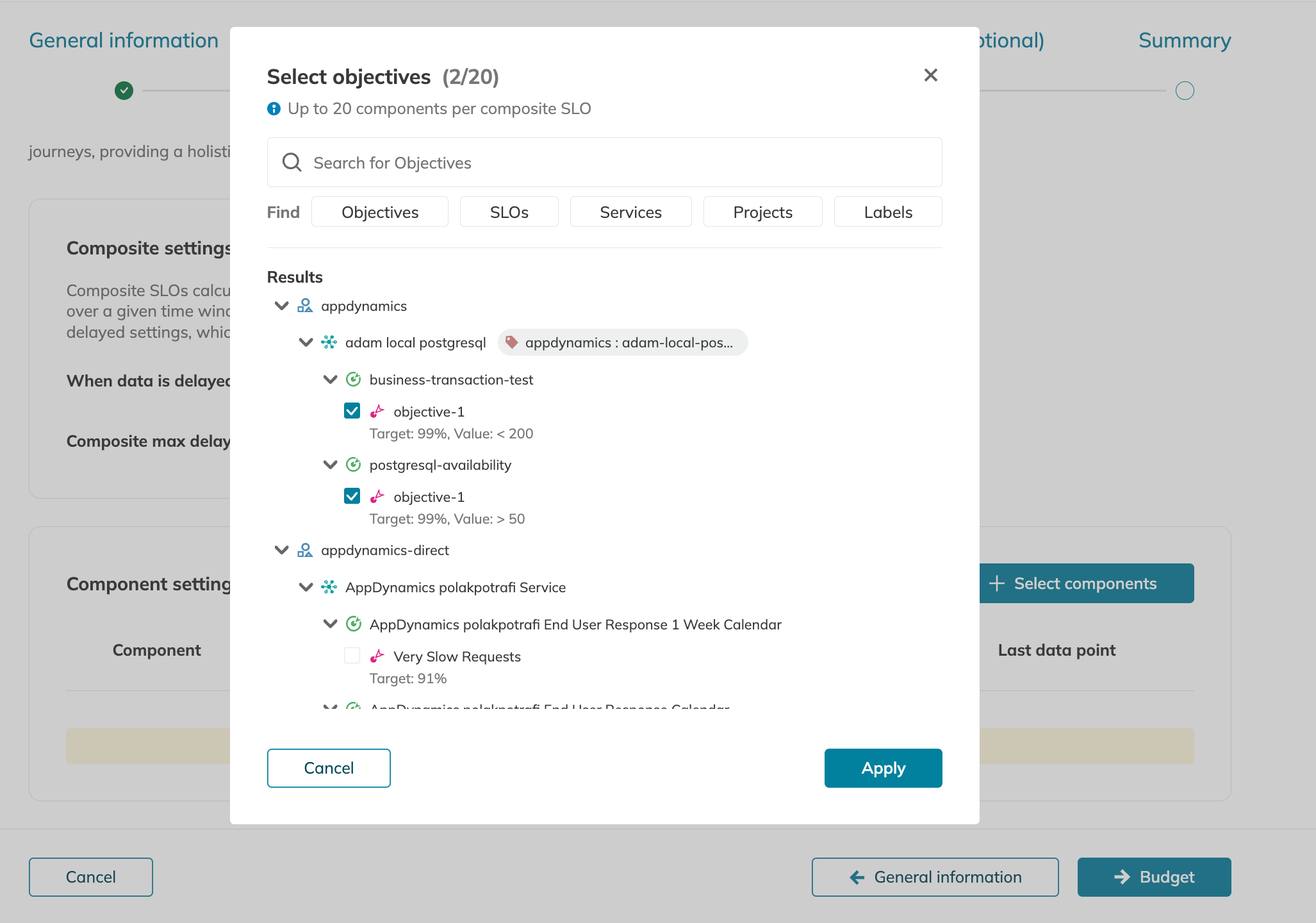The width and height of the screenshot is (1316, 923).
Task: Collapse the appdynamics project
Action: pos(281,306)
